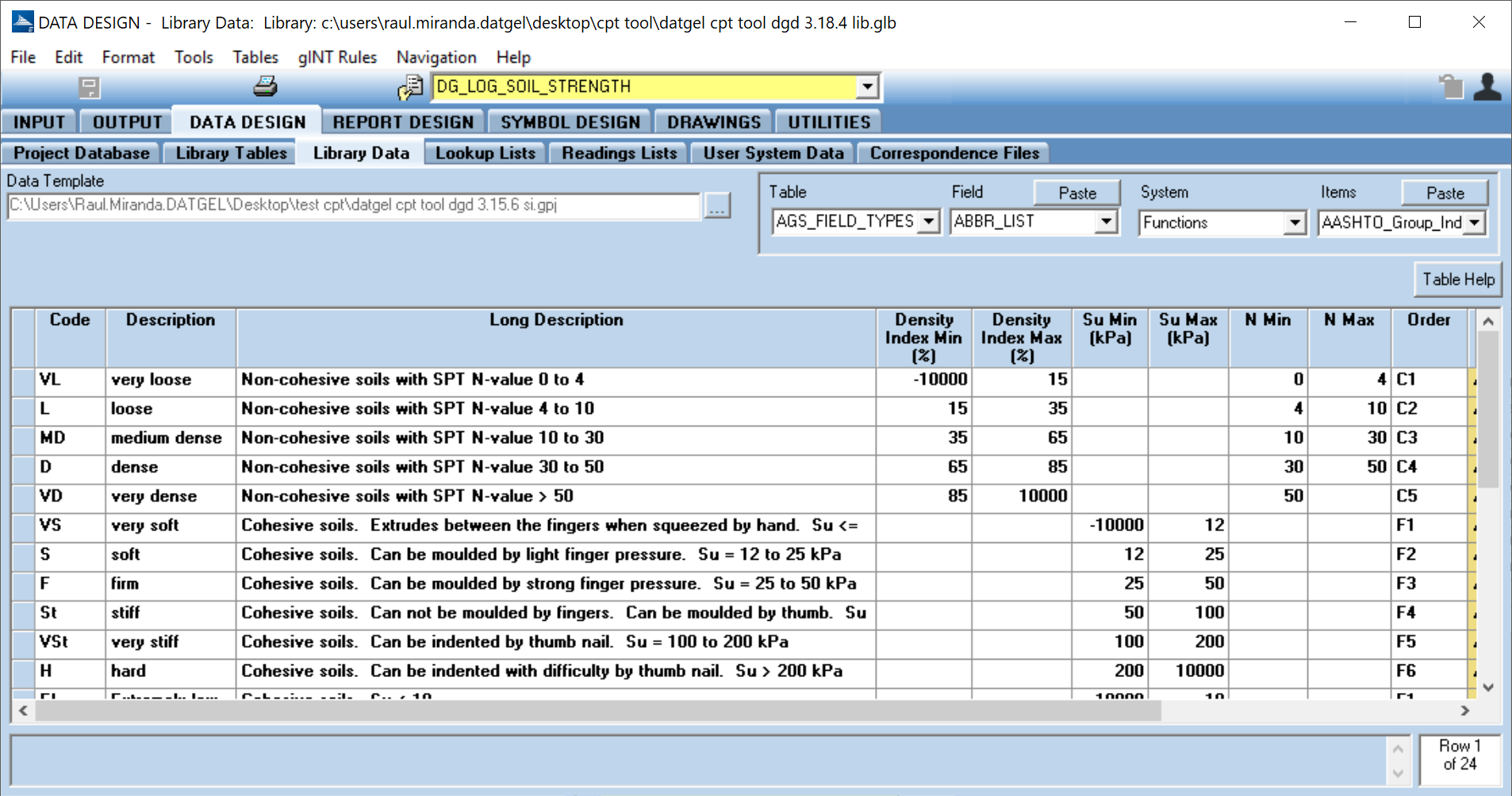Open the DG_LOG_SOIL_STRENGTH dropdown
The width and height of the screenshot is (1512, 796).
[868, 86]
